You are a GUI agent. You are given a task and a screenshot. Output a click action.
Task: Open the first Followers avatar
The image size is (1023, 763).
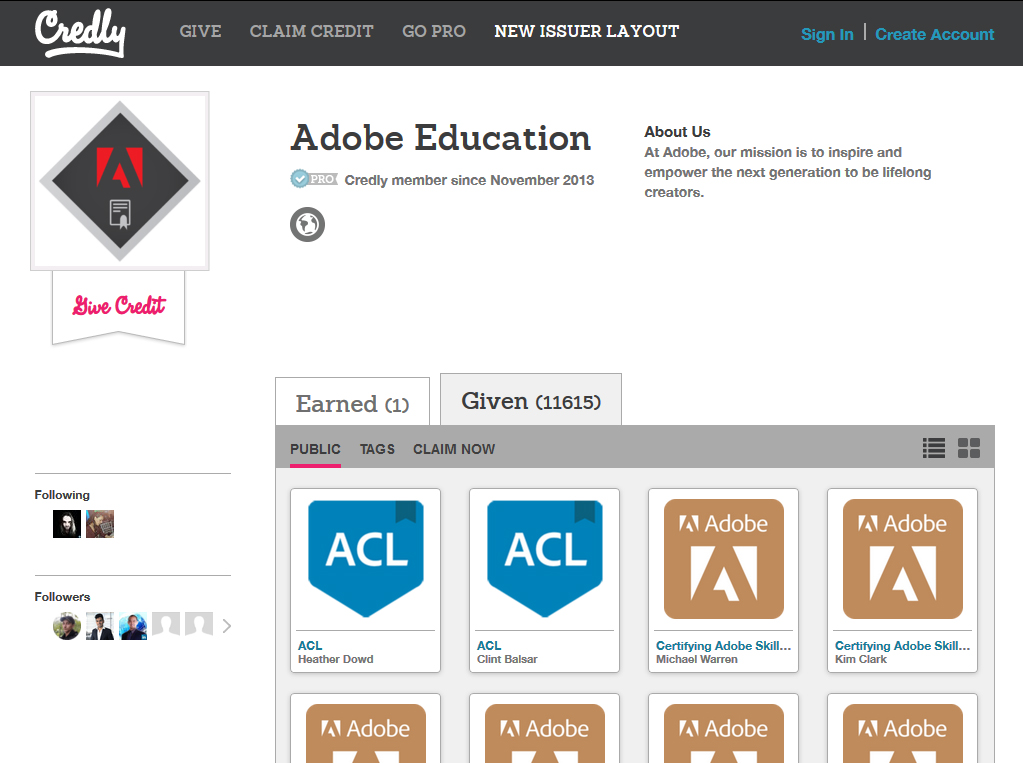coord(66,625)
